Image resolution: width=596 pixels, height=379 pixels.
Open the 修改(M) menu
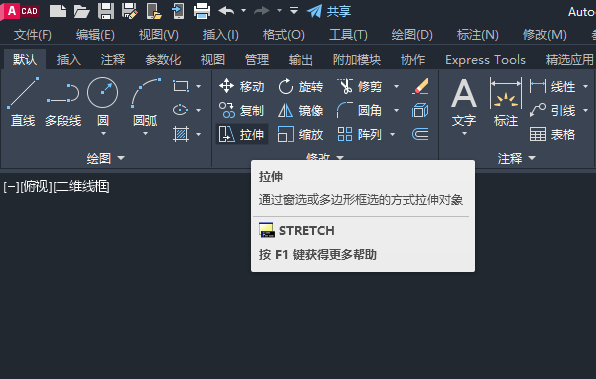(x=544, y=35)
